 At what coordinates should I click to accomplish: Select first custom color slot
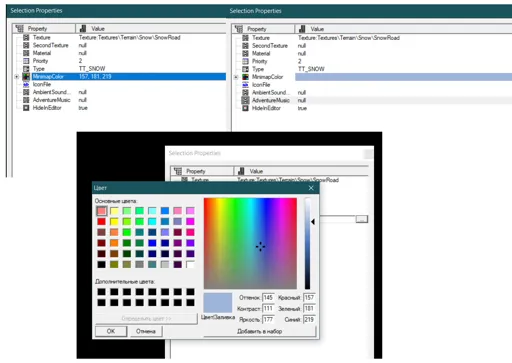101,292
